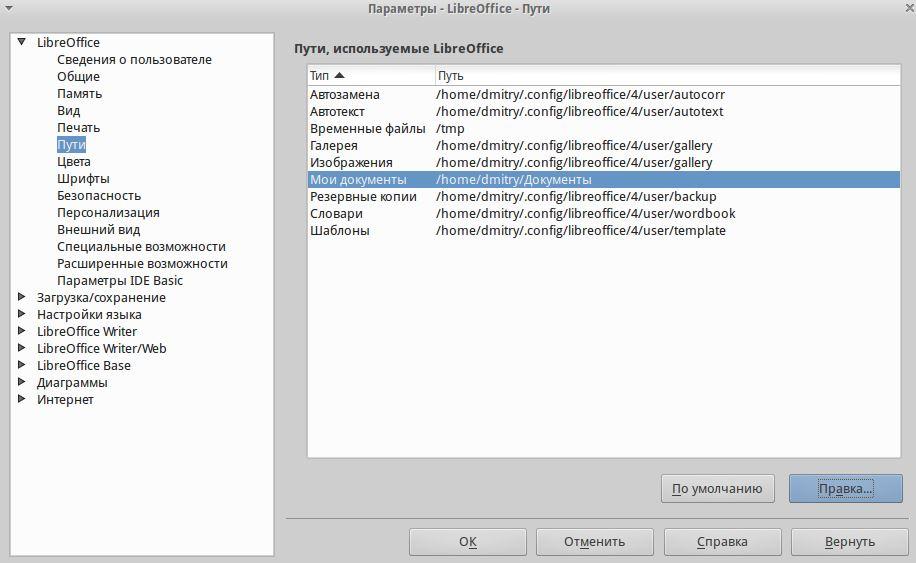This screenshot has height=563, width=916.
Task: Collapse the LibreOffice tree node
Action: click(22, 42)
